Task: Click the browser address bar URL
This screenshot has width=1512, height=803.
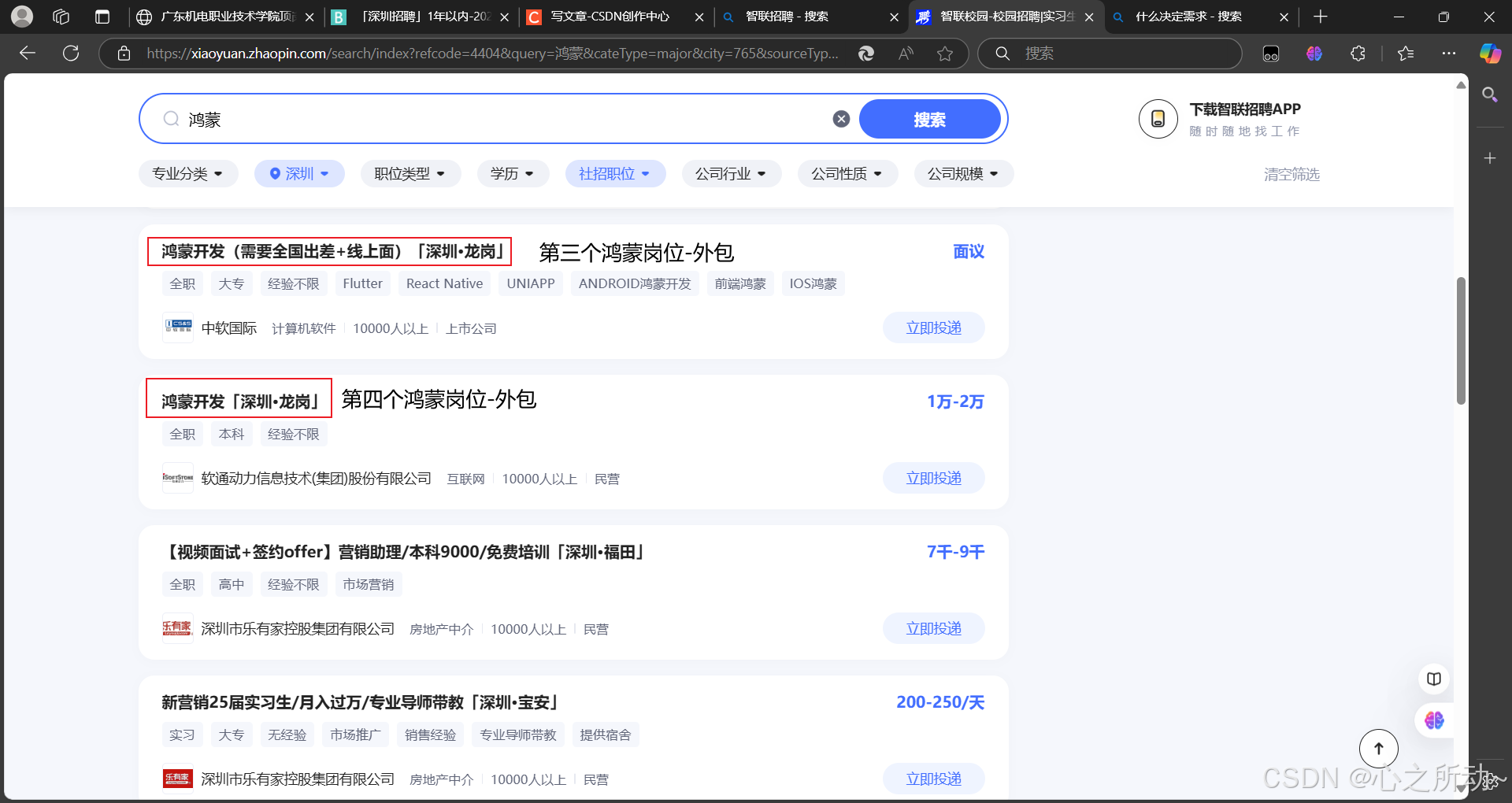Action: (x=492, y=53)
